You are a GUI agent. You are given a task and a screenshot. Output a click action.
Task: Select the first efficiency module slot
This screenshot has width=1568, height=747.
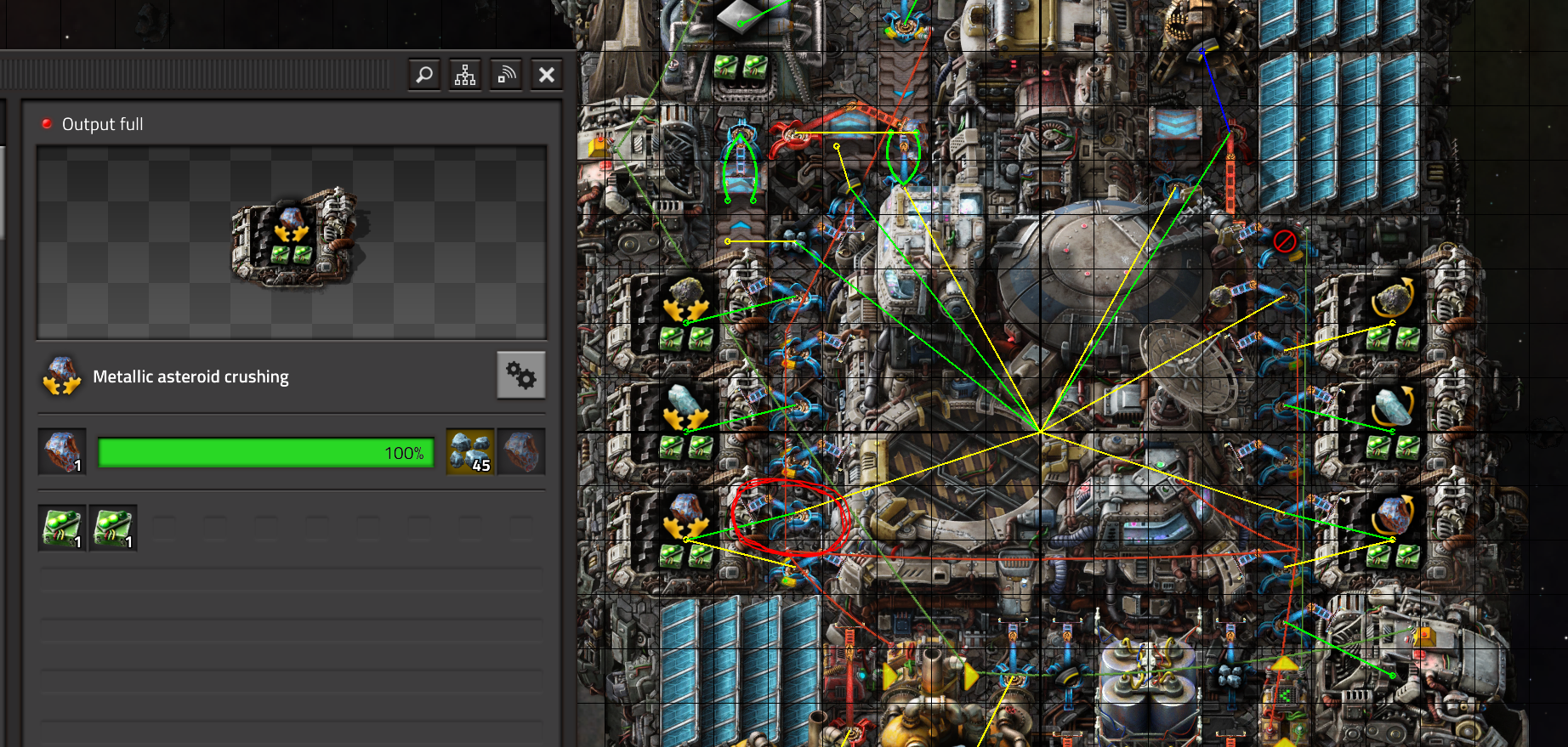[62, 528]
